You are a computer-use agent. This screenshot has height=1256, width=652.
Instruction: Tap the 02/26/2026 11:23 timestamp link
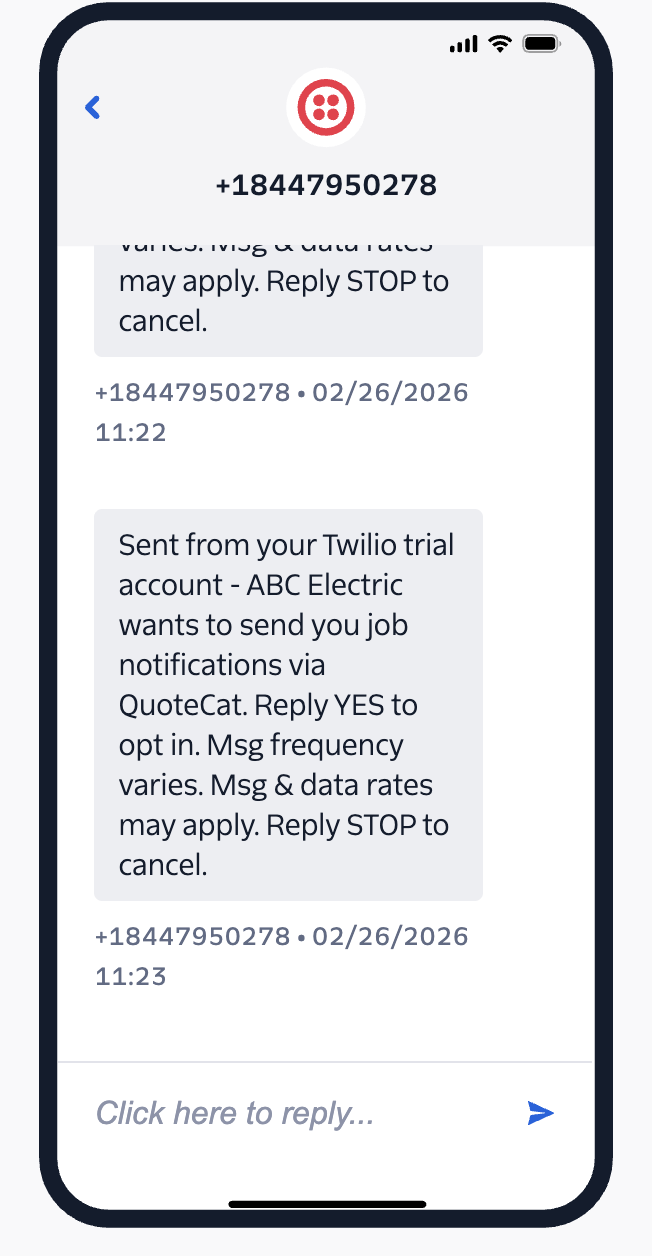pyautogui.click(x=281, y=955)
